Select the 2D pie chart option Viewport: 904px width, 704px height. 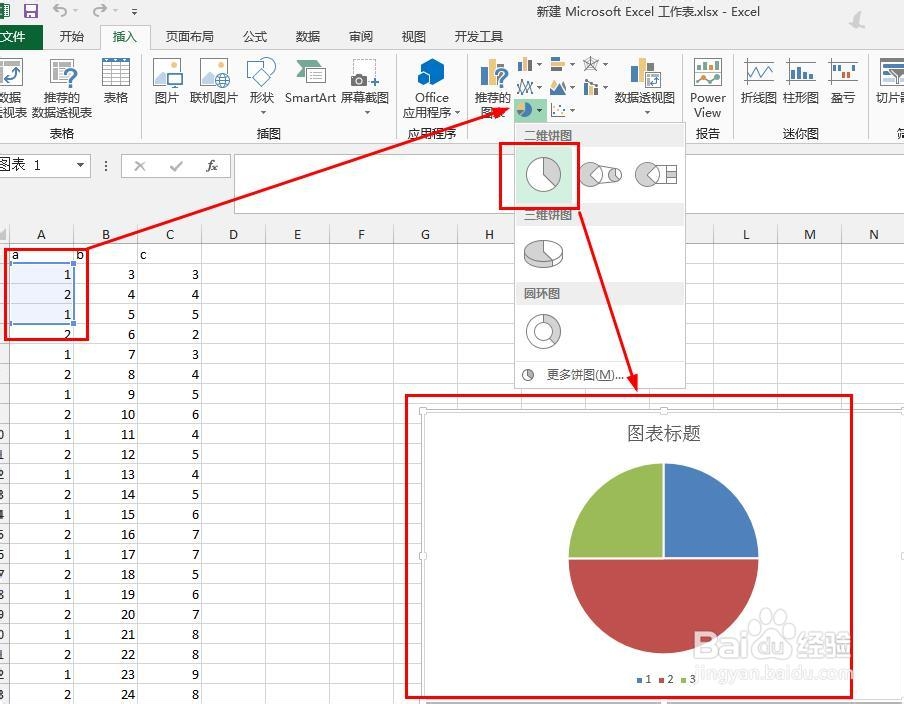coord(544,173)
